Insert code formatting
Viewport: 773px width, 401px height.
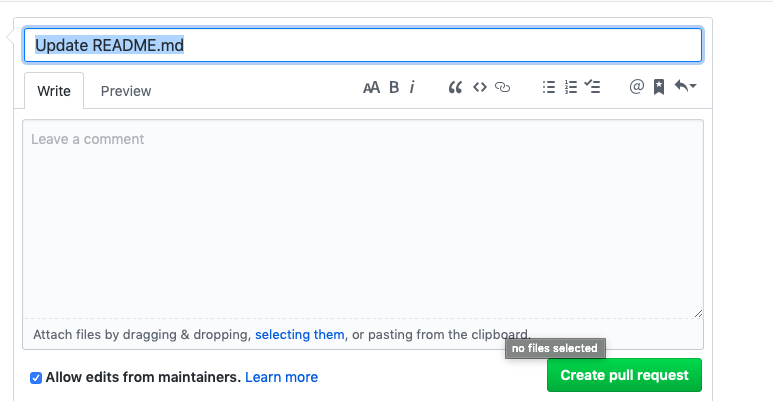coord(480,88)
